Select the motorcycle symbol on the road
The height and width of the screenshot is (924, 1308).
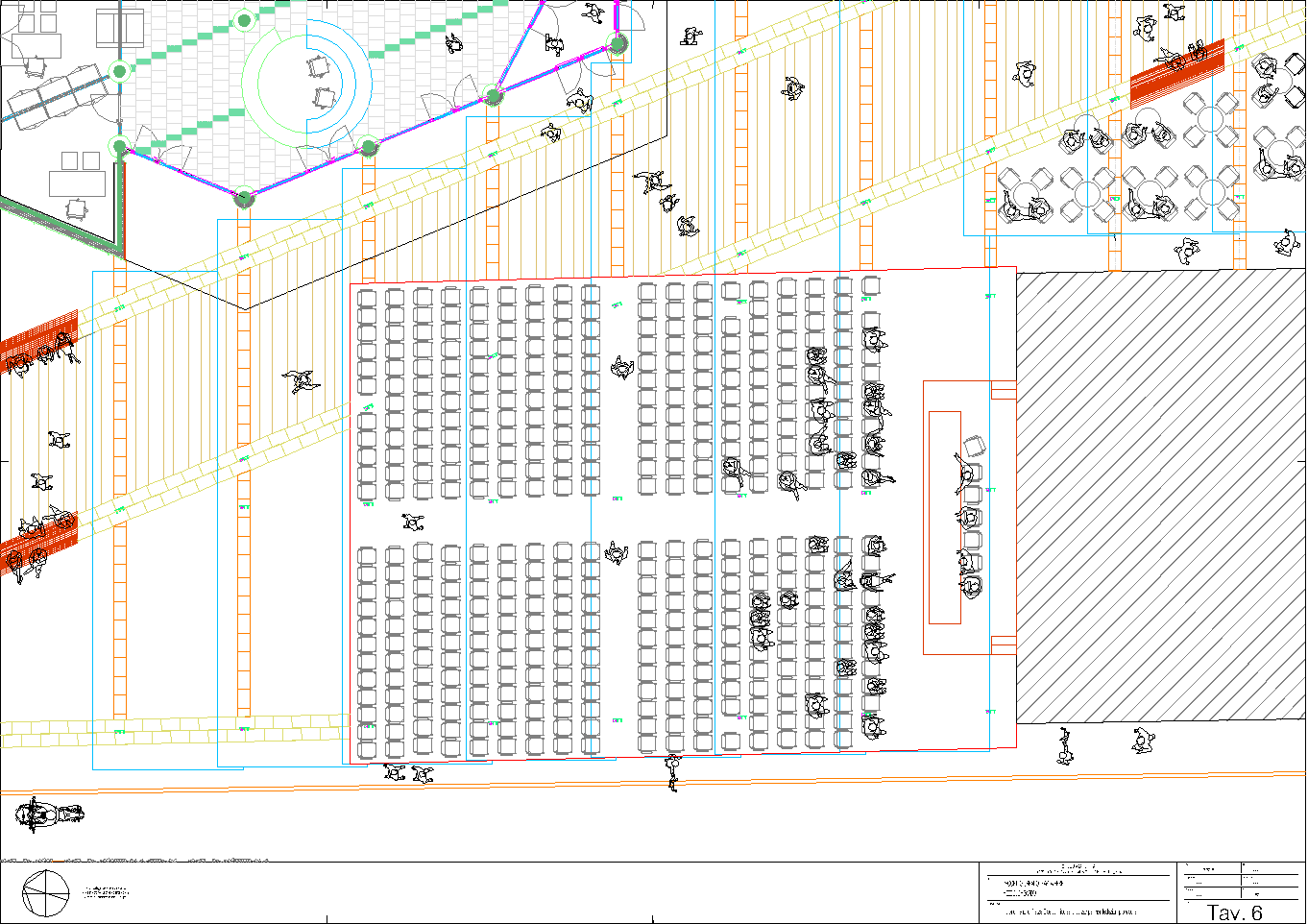[x=48, y=815]
